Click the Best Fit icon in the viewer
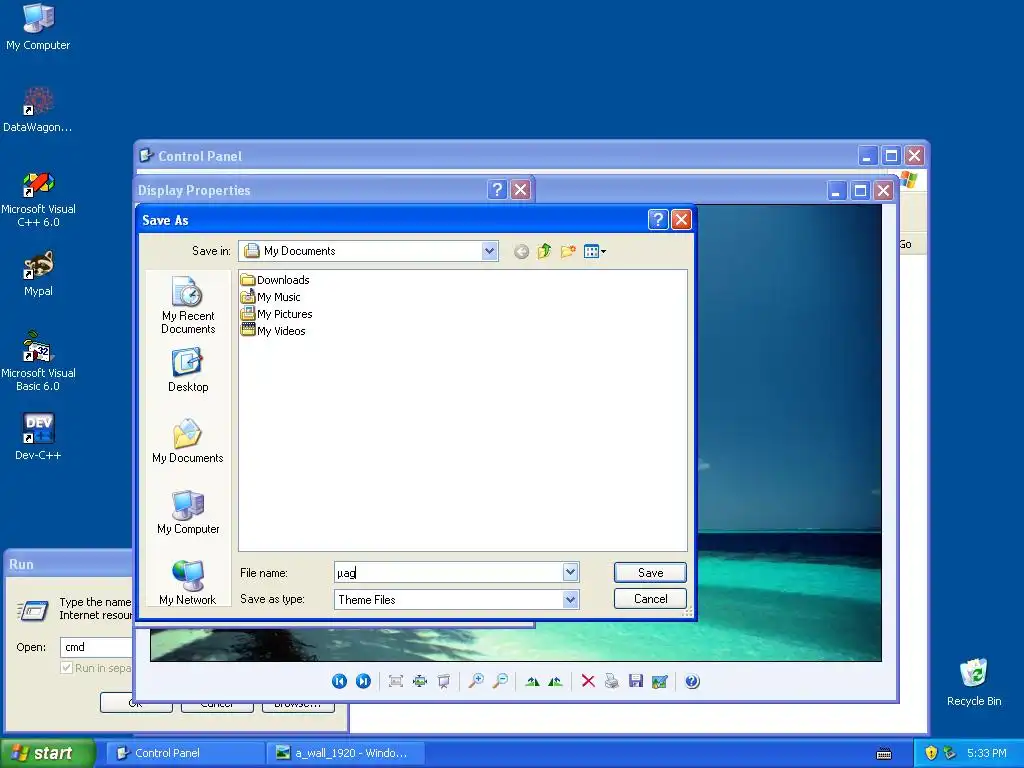 point(395,681)
